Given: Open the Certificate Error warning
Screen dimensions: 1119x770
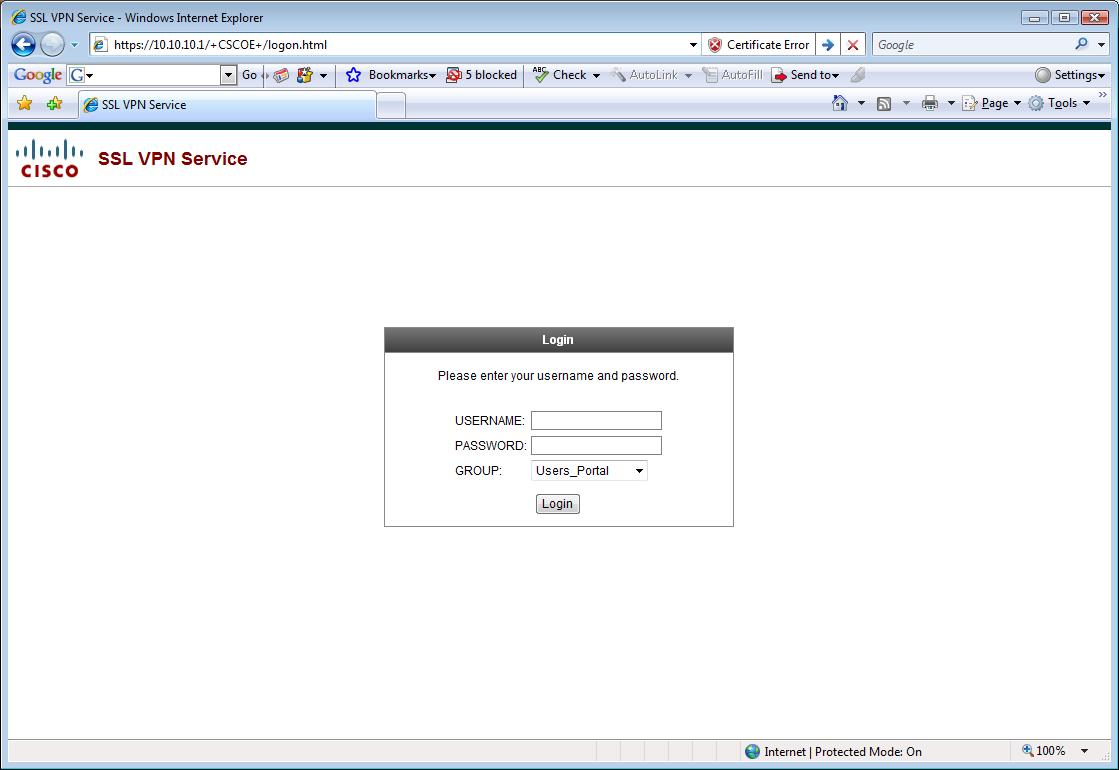Looking at the screenshot, I should [759, 44].
